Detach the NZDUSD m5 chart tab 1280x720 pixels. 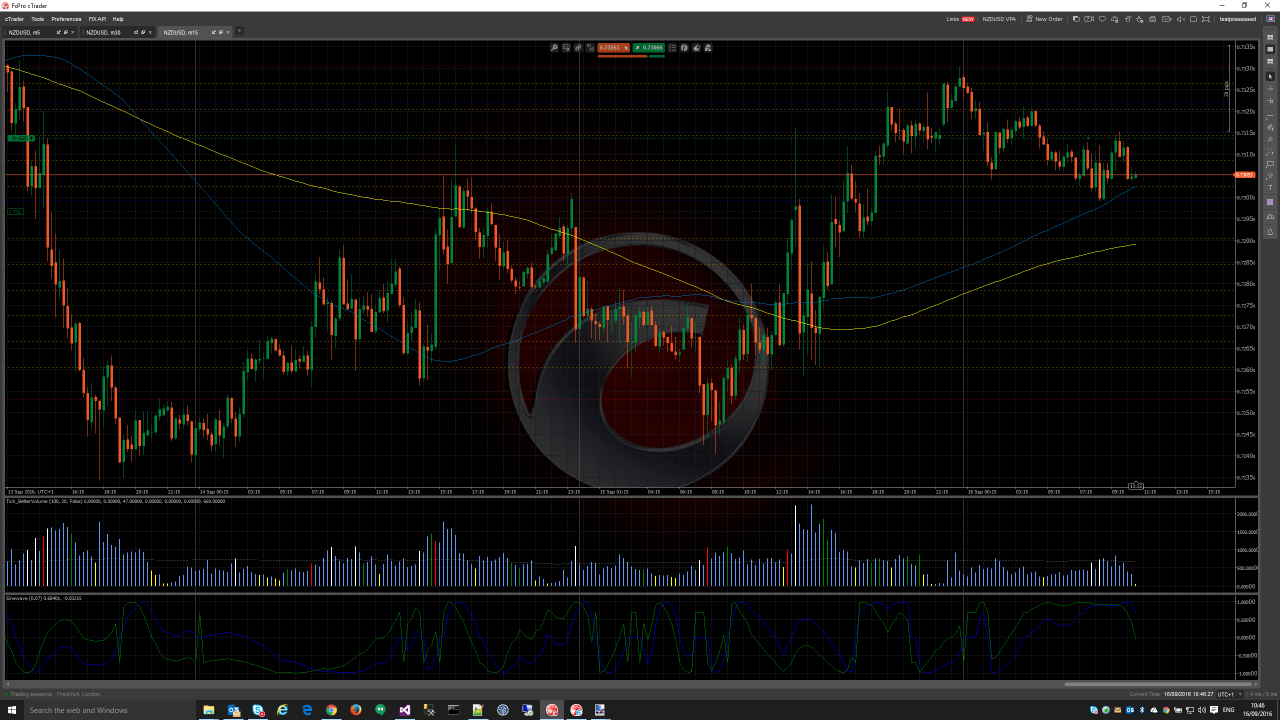tap(59, 32)
